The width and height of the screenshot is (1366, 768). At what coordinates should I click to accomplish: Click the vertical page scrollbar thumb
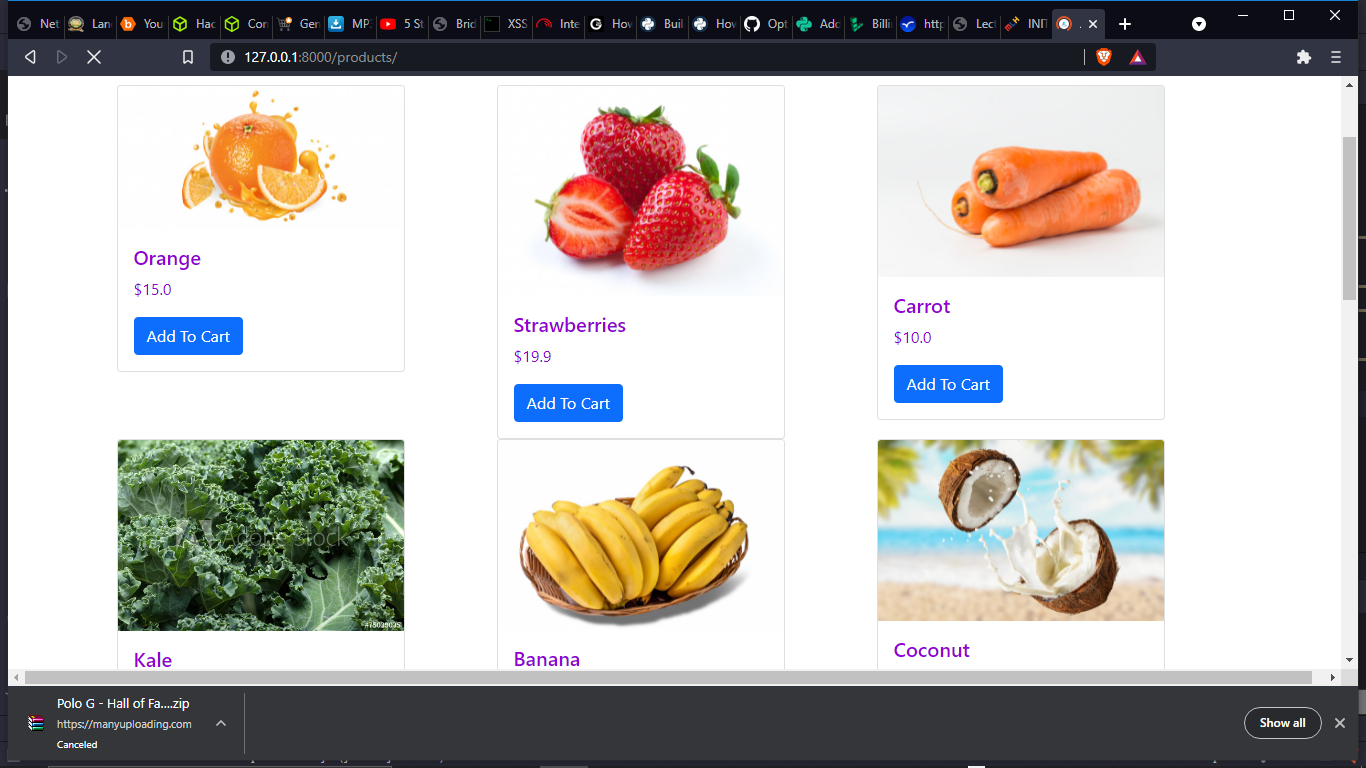pos(1349,218)
